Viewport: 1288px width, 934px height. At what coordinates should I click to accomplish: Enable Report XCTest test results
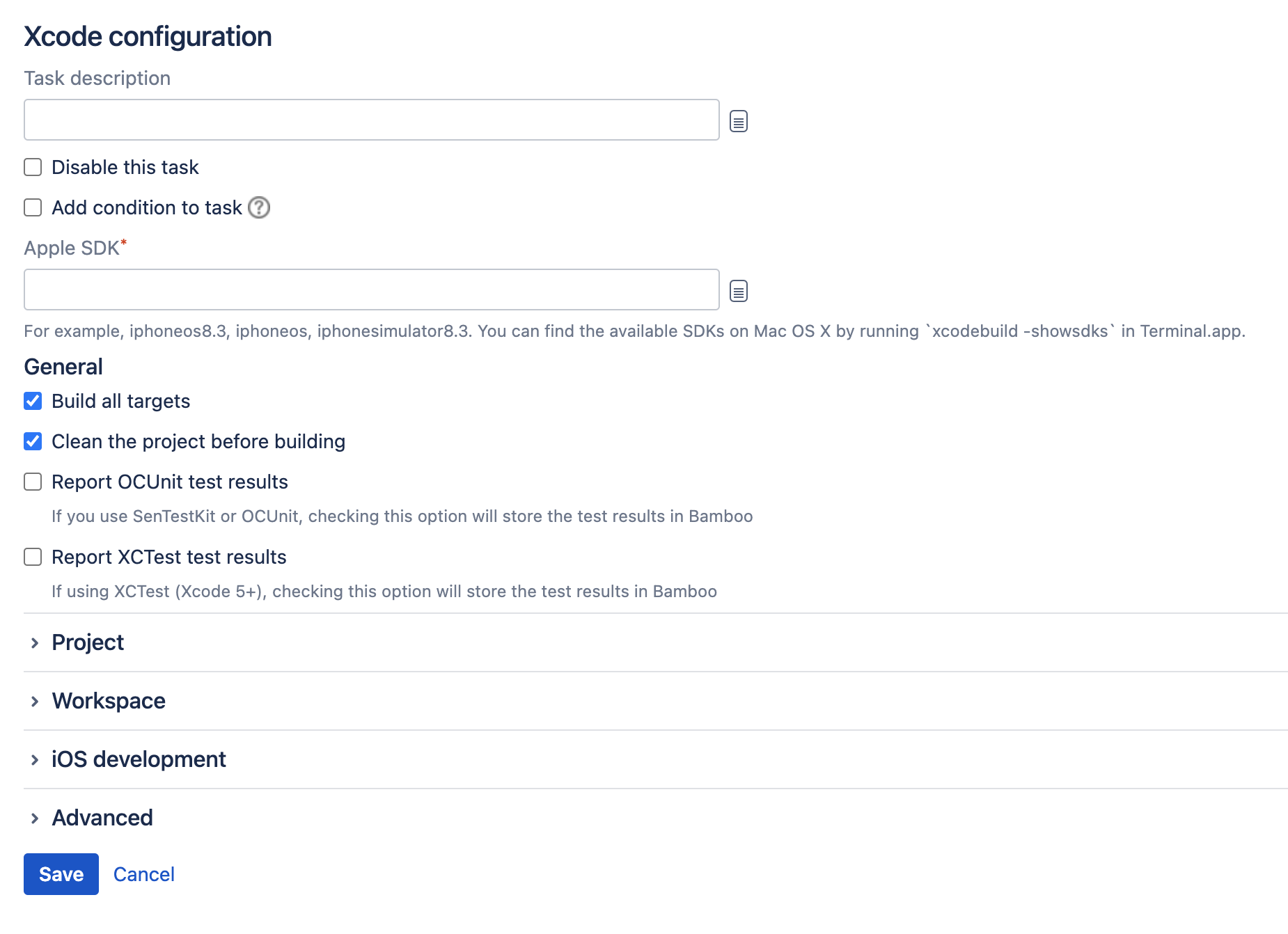coord(33,556)
